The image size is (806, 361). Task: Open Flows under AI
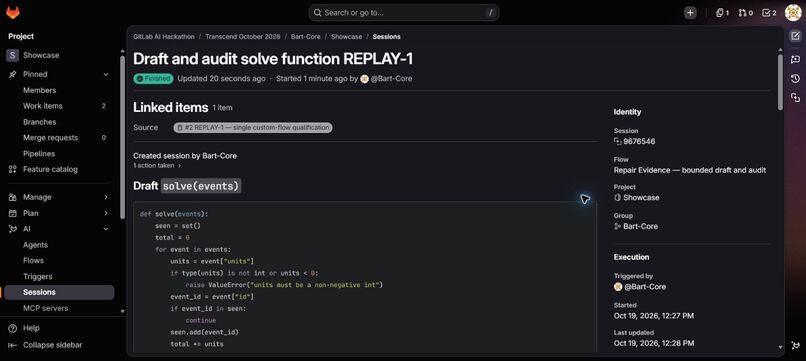[x=33, y=260]
